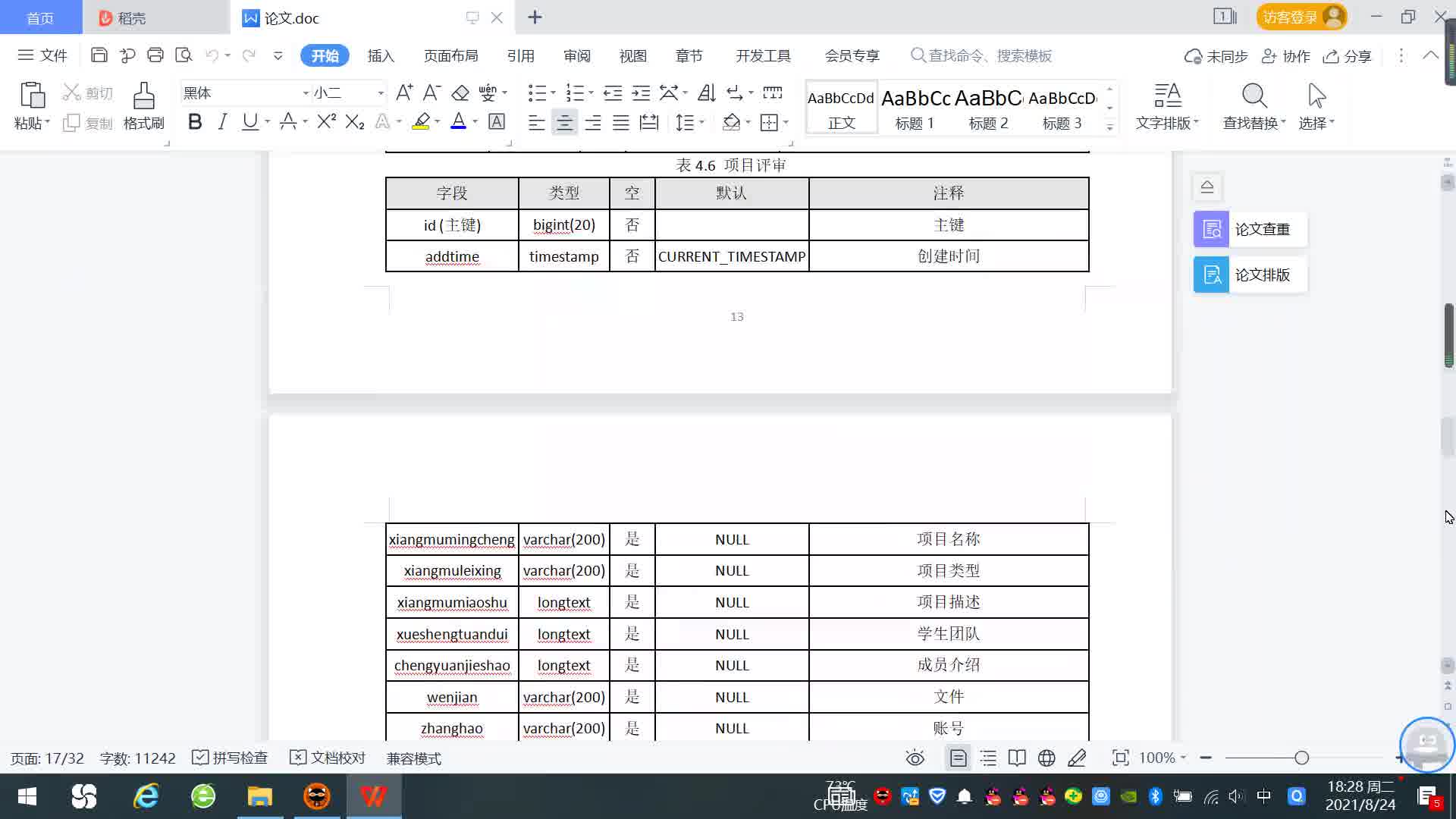Switch to Page Layout tab

450,56
